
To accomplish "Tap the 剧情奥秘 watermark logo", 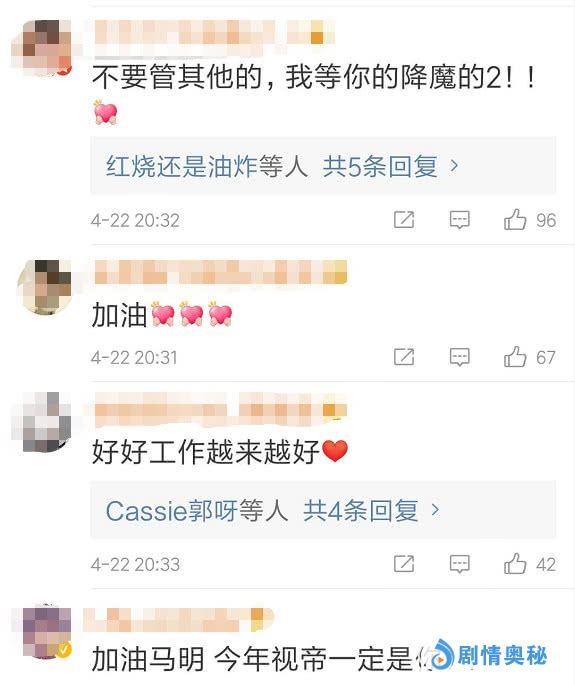I will 488,655.
